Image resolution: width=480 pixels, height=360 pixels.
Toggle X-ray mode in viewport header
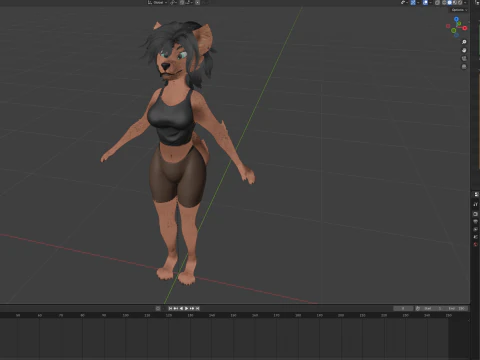click(437, 2)
